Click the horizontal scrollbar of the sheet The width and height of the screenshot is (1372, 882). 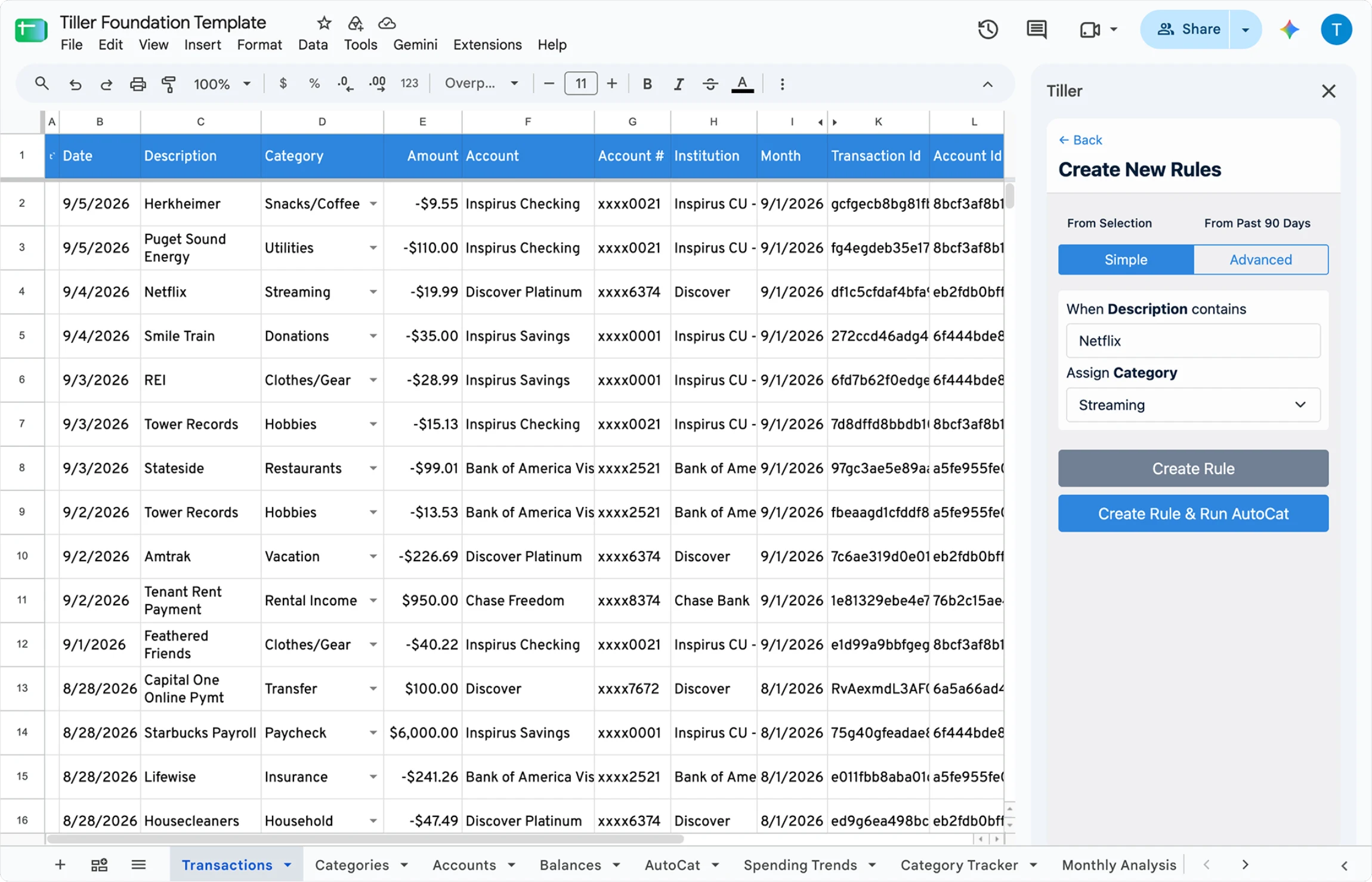(x=365, y=839)
